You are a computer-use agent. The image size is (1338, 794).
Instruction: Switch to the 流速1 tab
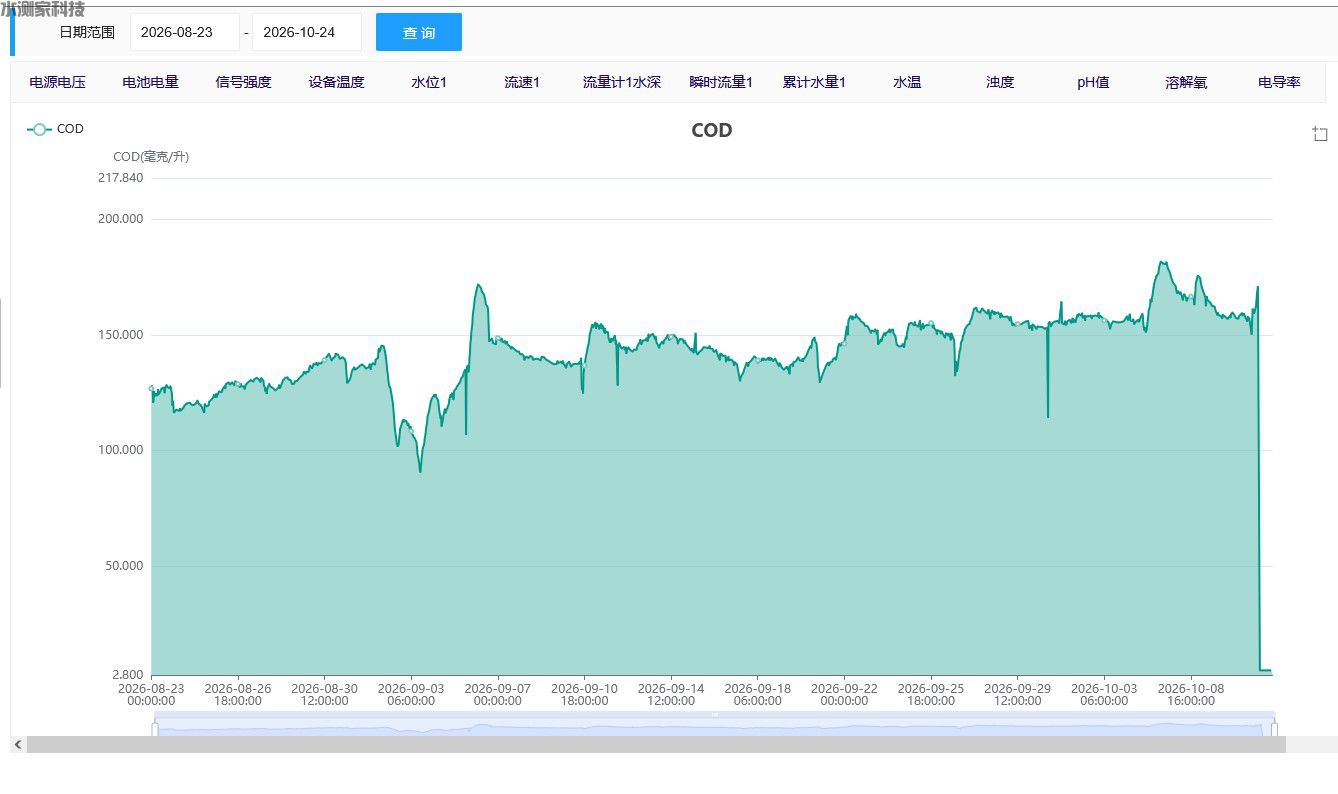click(x=522, y=82)
